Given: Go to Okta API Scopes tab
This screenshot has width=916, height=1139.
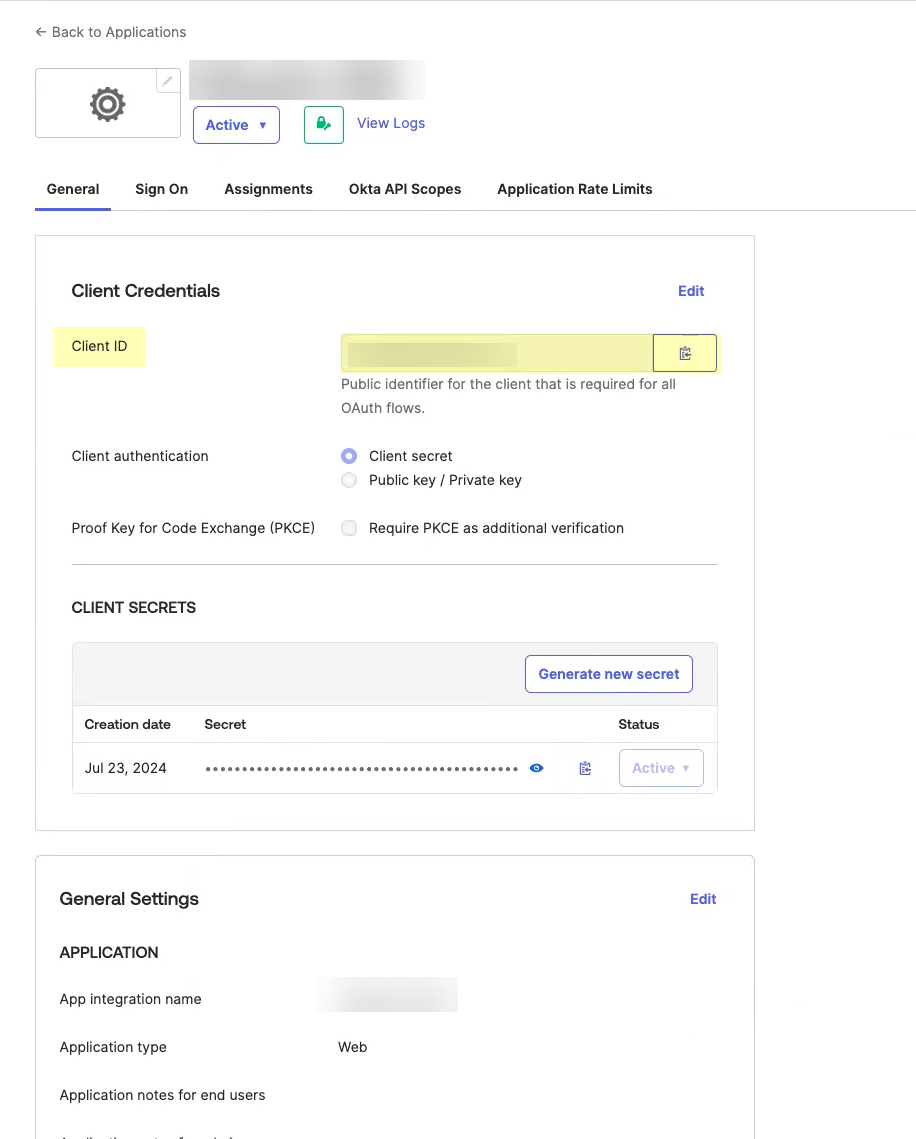Looking at the screenshot, I should pos(405,189).
